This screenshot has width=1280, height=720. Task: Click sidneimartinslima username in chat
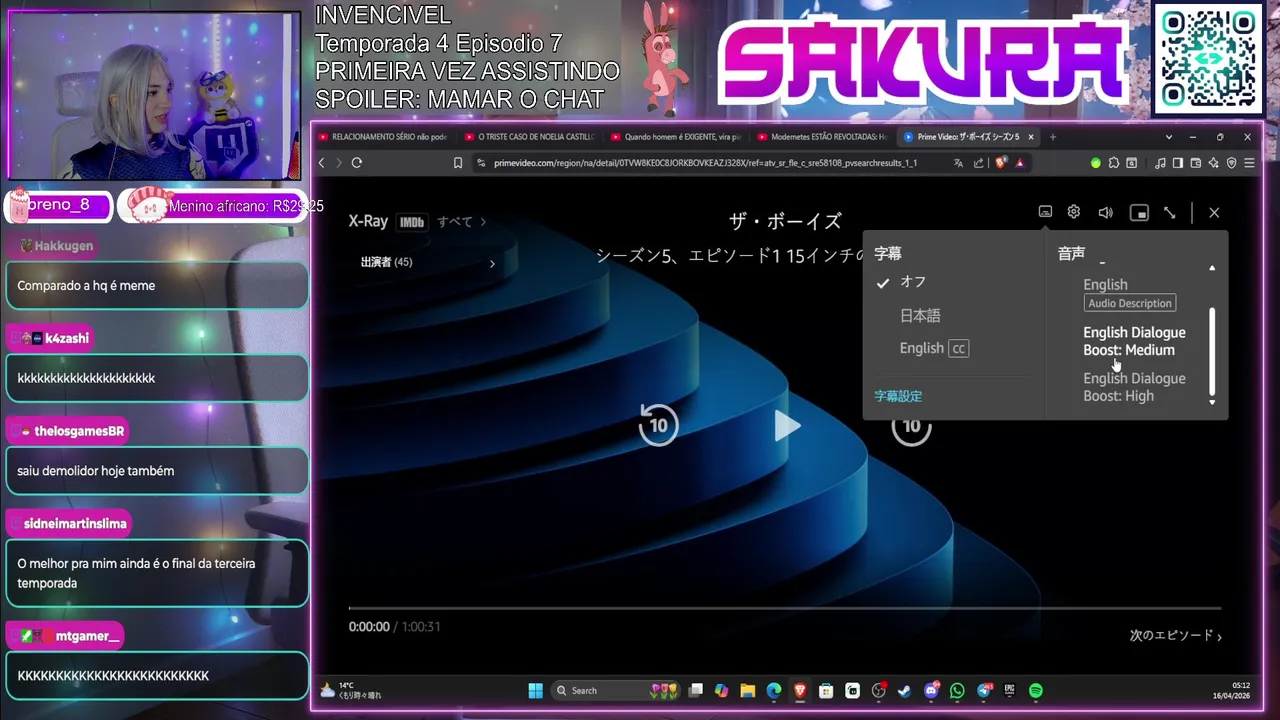[75, 524]
